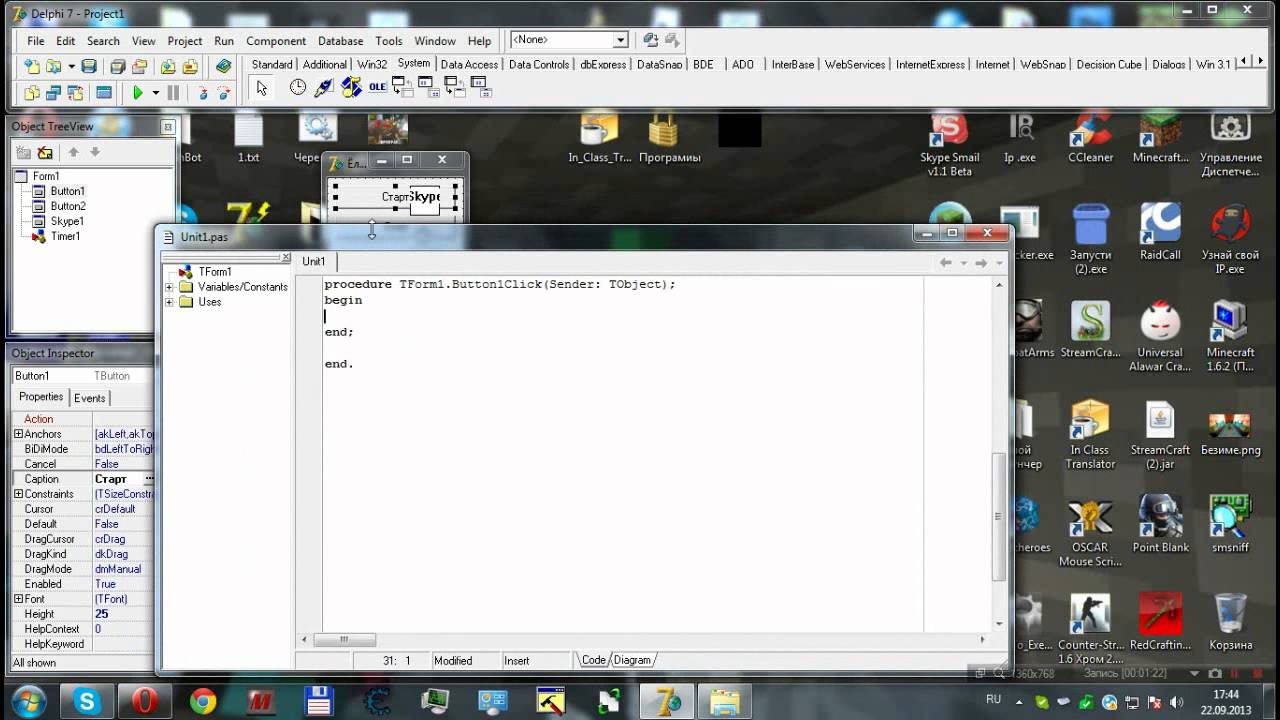Open the Component menu
Image resolution: width=1280 pixels, height=720 pixels.
click(276, 41)
